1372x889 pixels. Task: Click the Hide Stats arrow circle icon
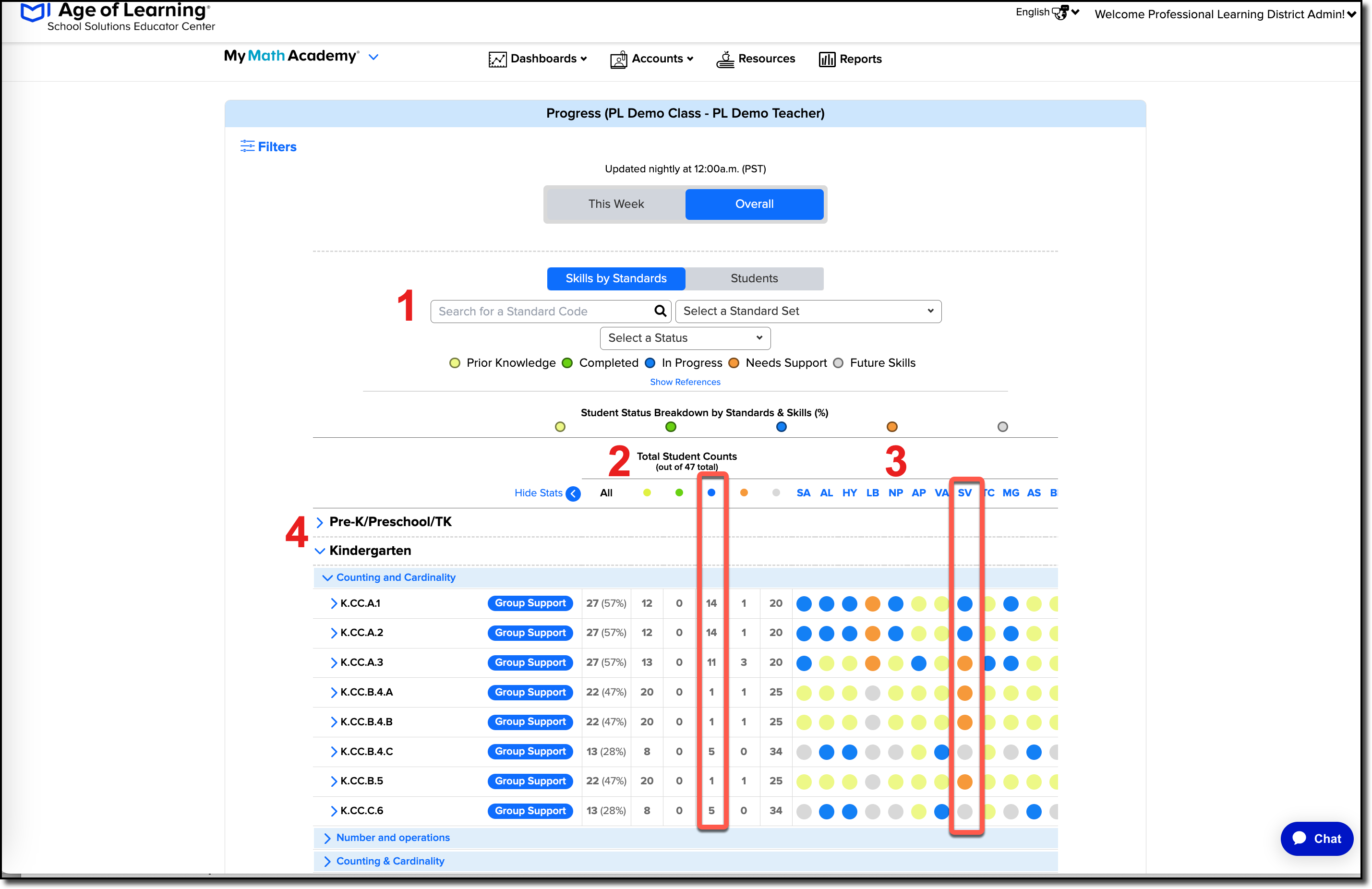click(x=574, y=493)
